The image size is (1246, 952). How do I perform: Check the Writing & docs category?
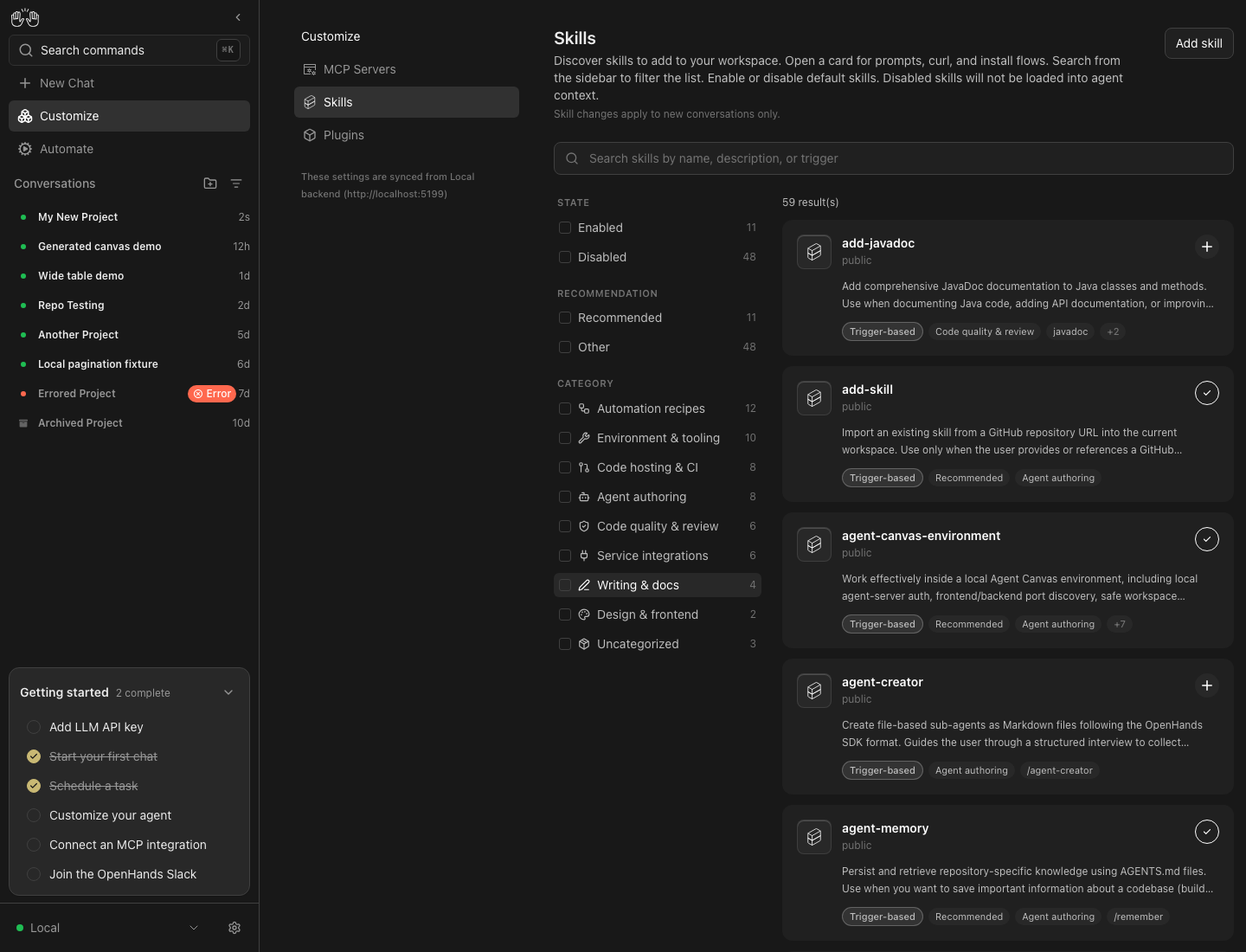[x=565, y=585]
